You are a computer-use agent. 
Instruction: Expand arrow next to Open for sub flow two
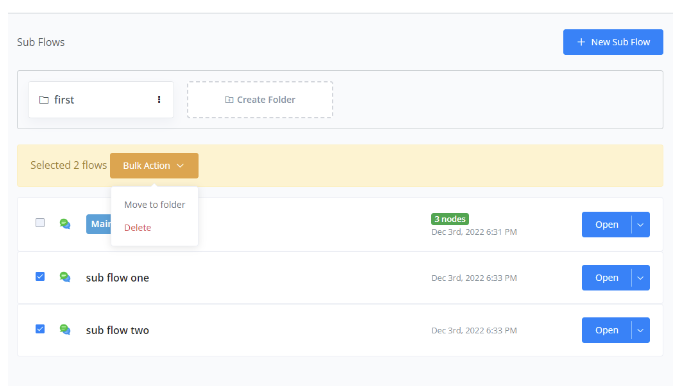click(x=640, y=330)
